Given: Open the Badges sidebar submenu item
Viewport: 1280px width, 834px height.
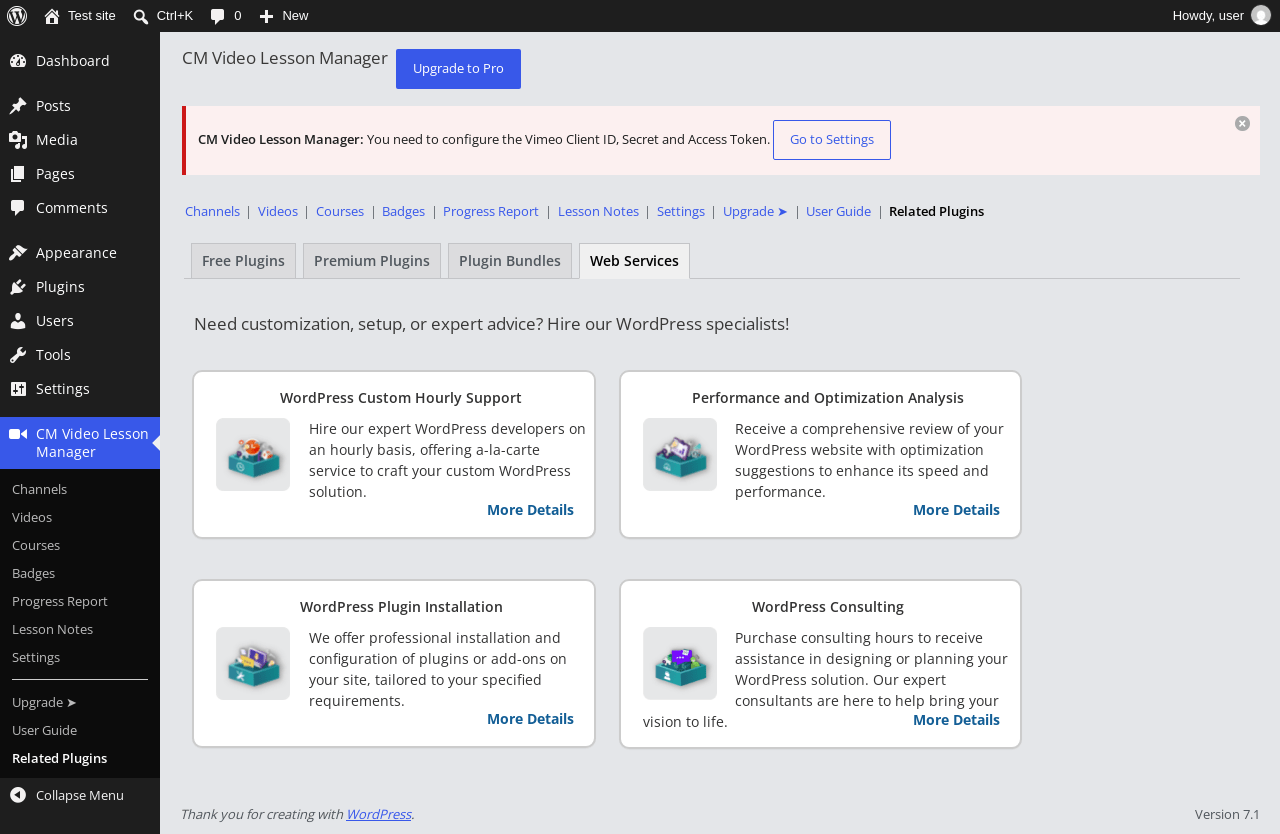Looking at the screenshot, I should pyautogui.click(x=80, y=573).
